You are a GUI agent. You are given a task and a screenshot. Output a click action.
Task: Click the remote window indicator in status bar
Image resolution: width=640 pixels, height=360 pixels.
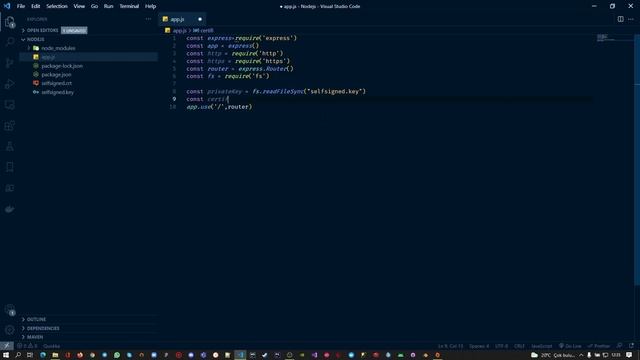click(x=7, y=346)
